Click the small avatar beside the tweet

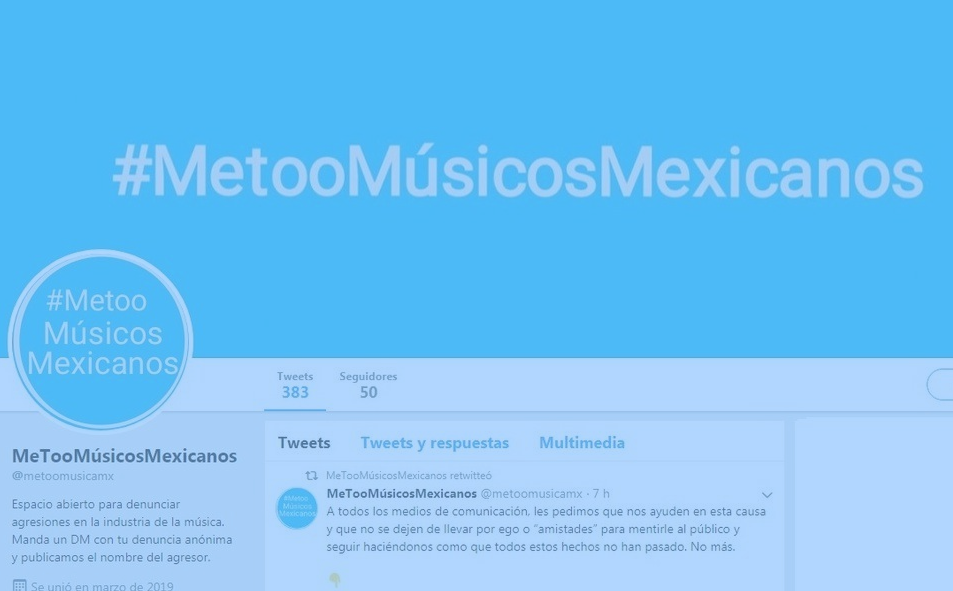[x=297, y=508]
